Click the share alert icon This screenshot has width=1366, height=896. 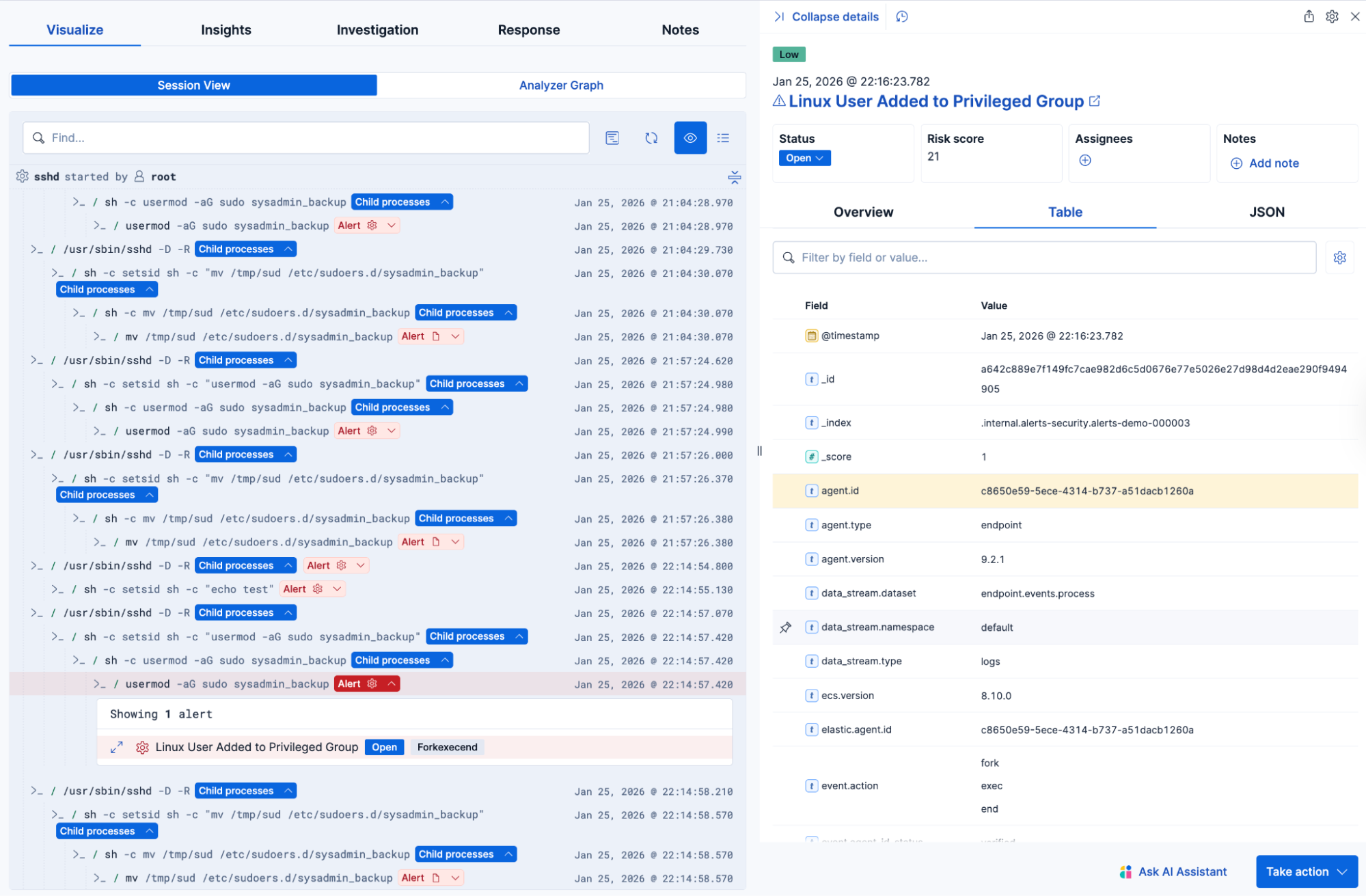1309,16
